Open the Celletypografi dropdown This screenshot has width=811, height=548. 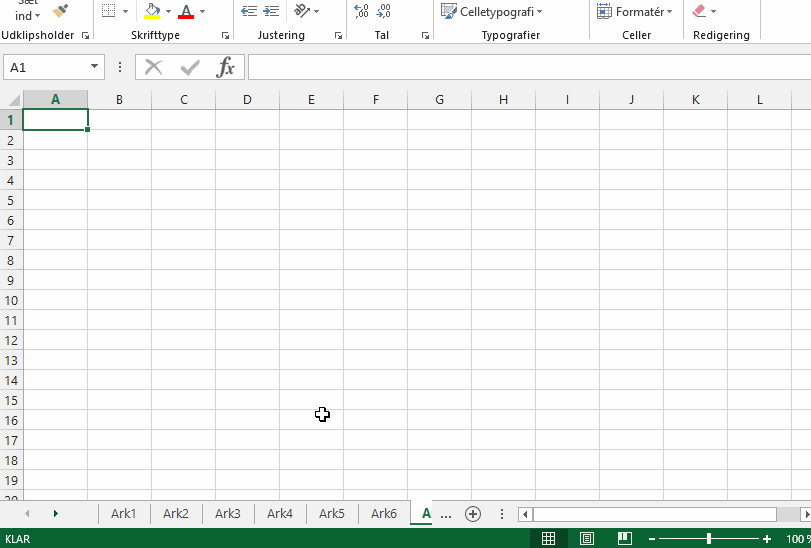pyautogui.click(x=493, y=12)
